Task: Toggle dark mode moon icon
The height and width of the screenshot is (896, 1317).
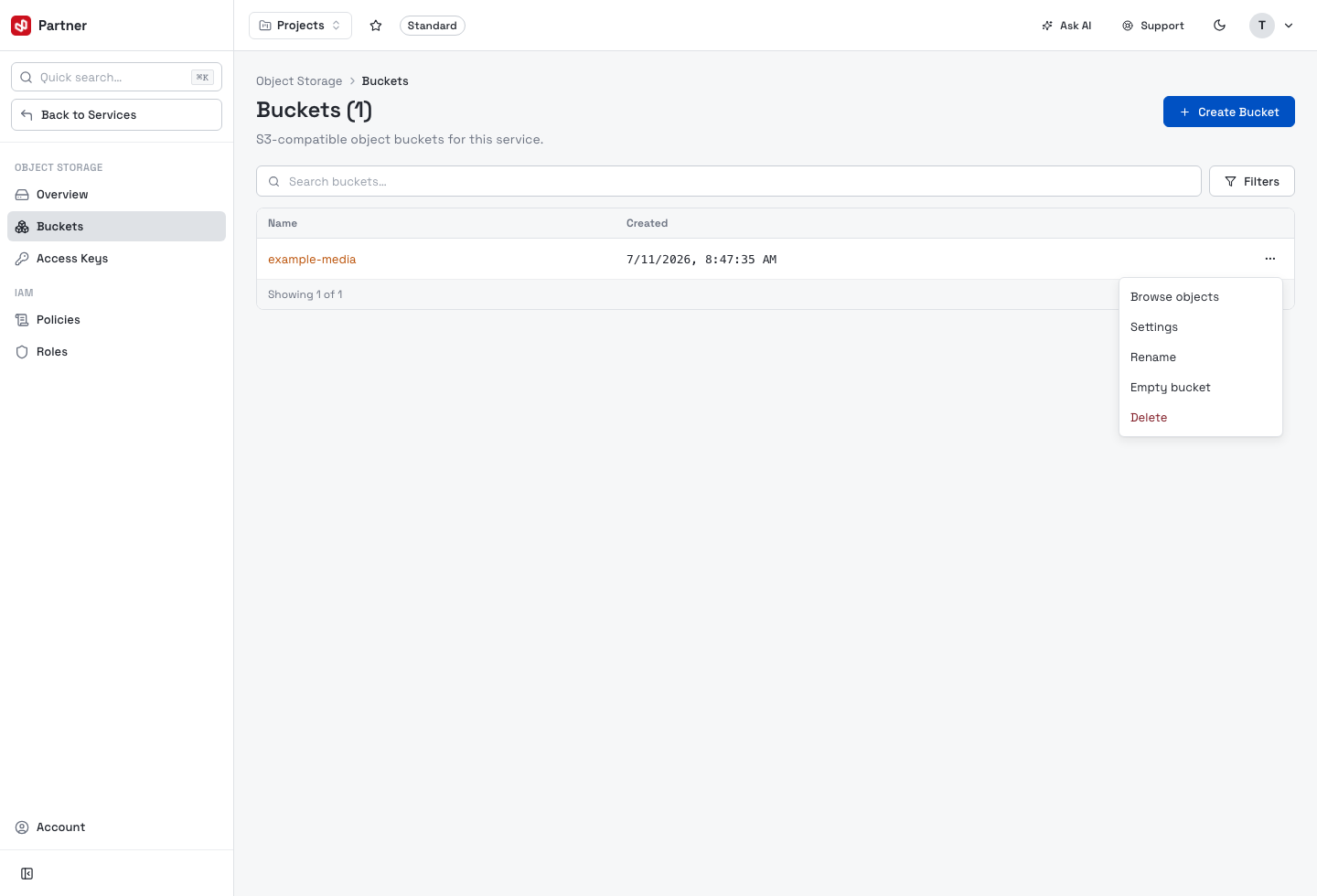Action: (x=1219, y=26)
